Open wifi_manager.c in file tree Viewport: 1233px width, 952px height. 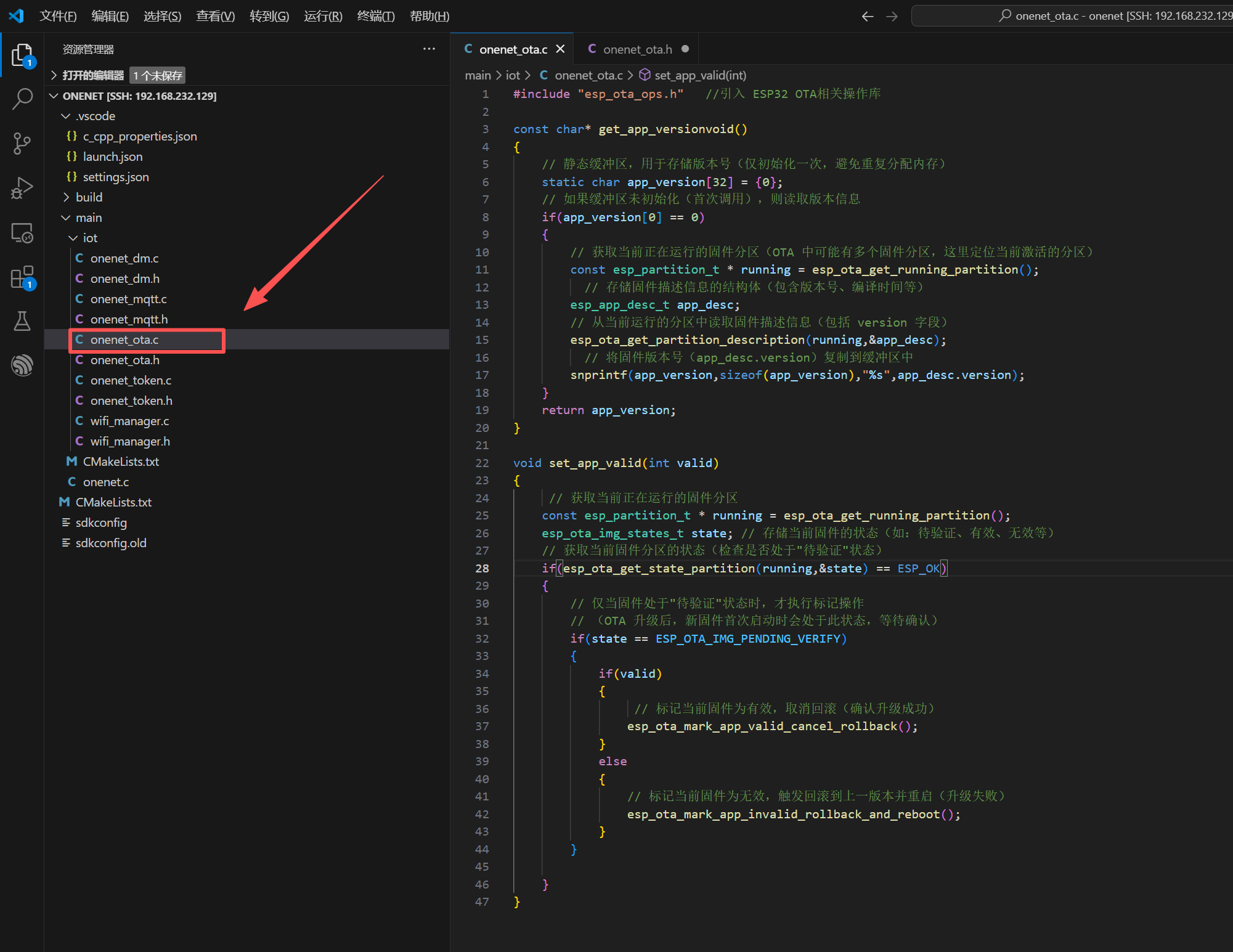point(129,421)
